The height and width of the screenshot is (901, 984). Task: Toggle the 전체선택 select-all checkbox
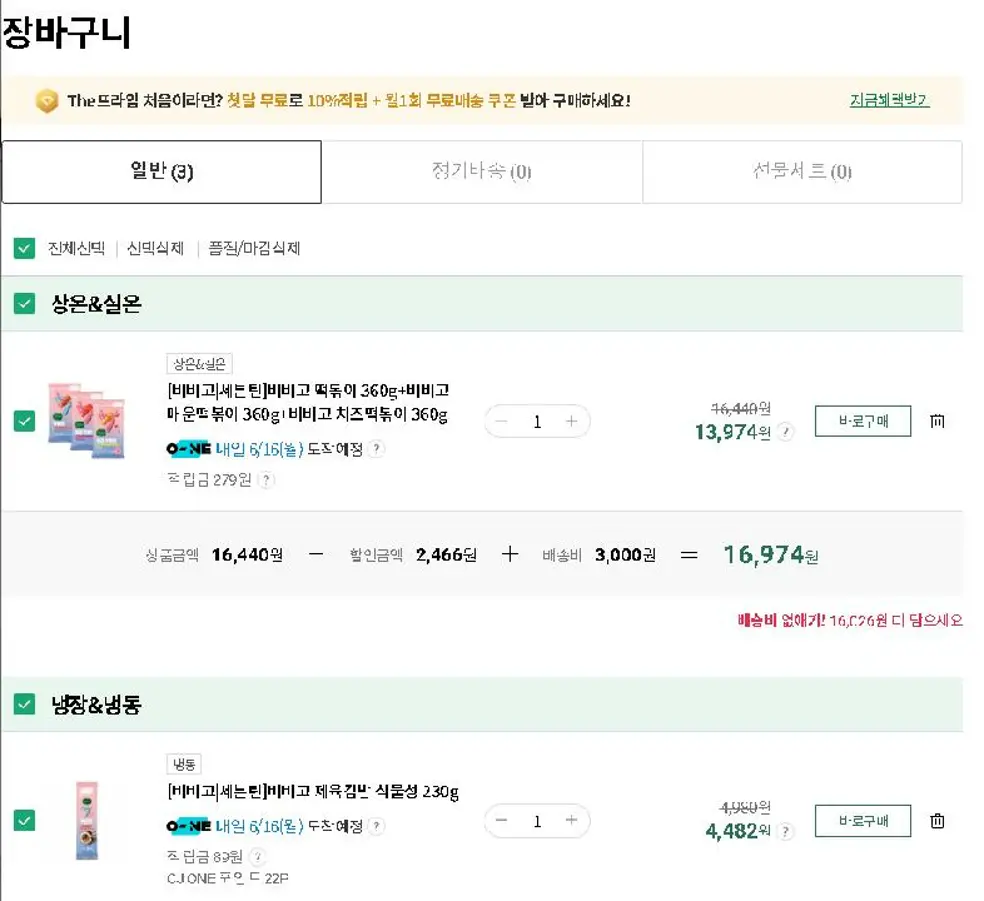tap(25, 248)
